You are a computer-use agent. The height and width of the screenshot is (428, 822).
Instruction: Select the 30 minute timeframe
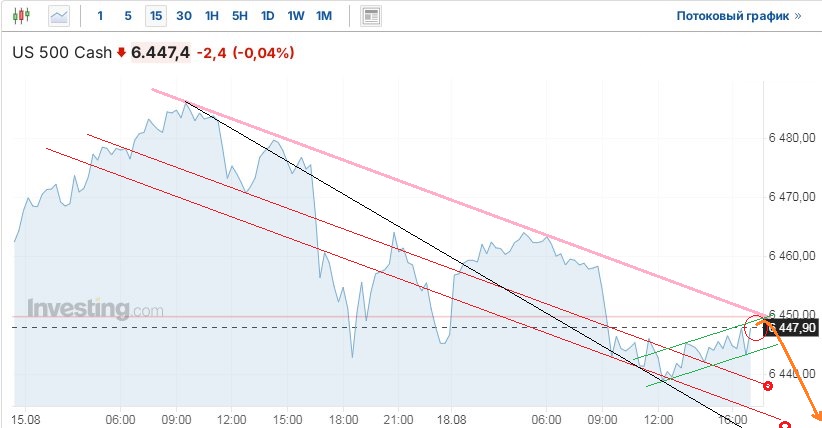[183, 16]
